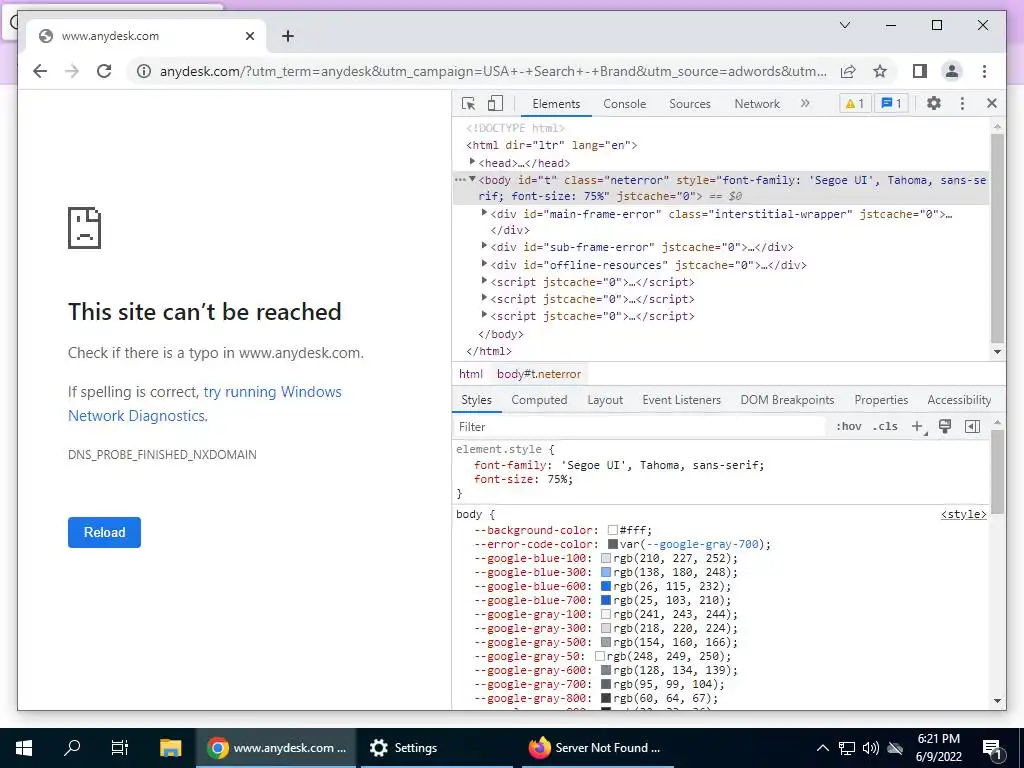The height and width of the screenshot is (768, 1024).
Task: Switch to Firefox Server Not Found window
Action: click(598, 748)
